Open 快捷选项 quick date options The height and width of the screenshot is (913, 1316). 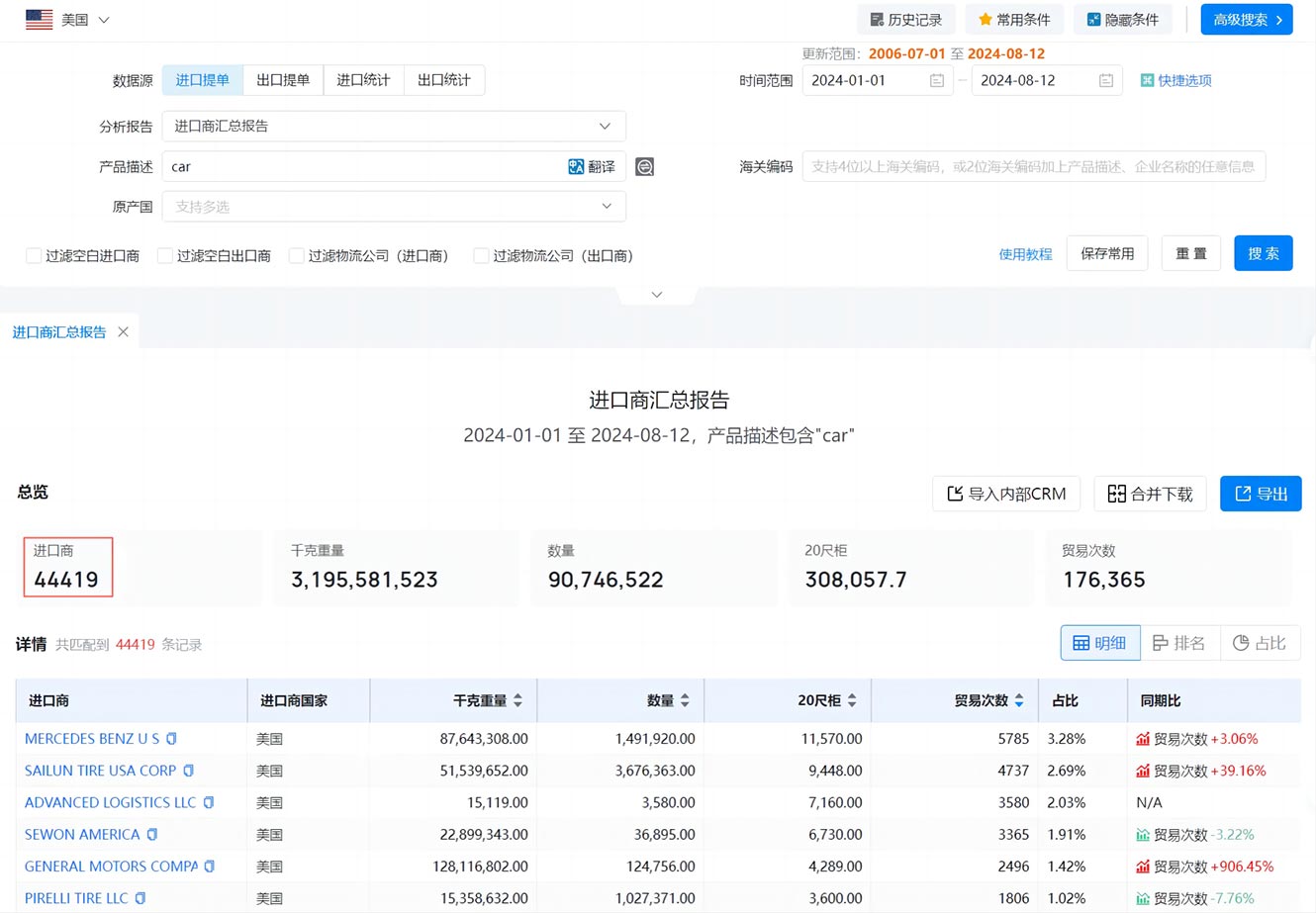(1175, 80)
